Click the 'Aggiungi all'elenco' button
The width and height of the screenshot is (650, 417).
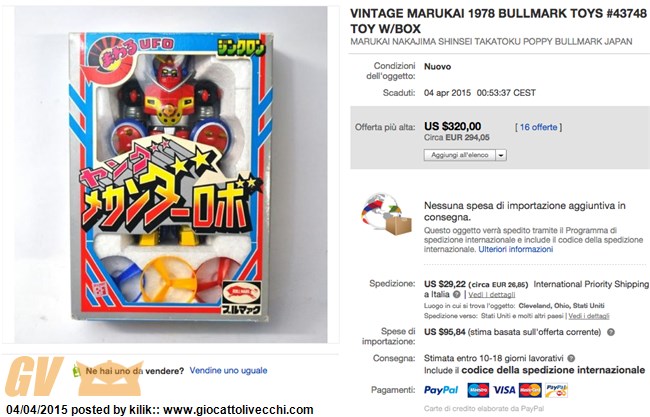pyautogui.click(x=460, y=155)
